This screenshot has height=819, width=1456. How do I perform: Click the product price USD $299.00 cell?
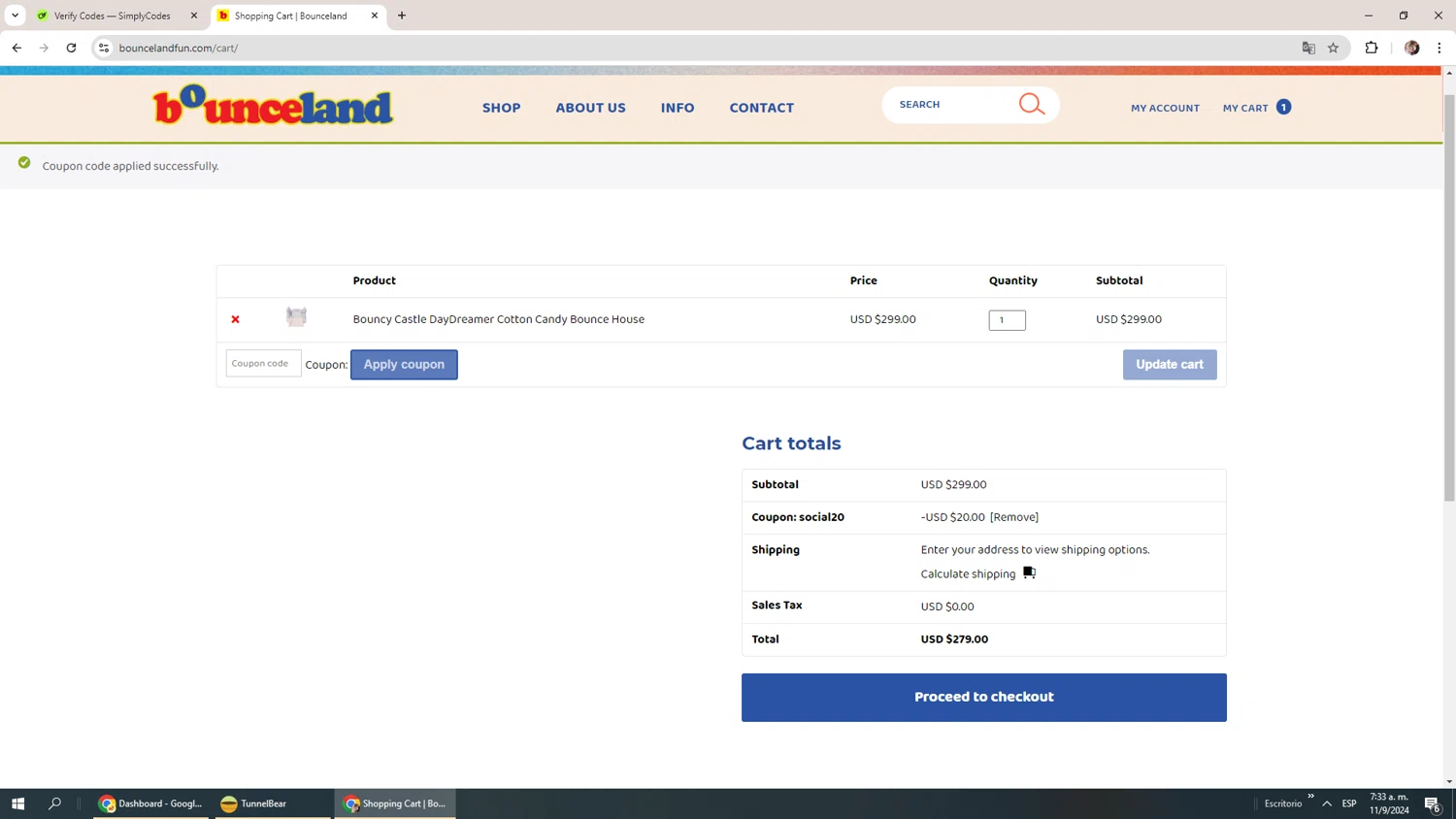pyautogui.click(x=882, y=319)
